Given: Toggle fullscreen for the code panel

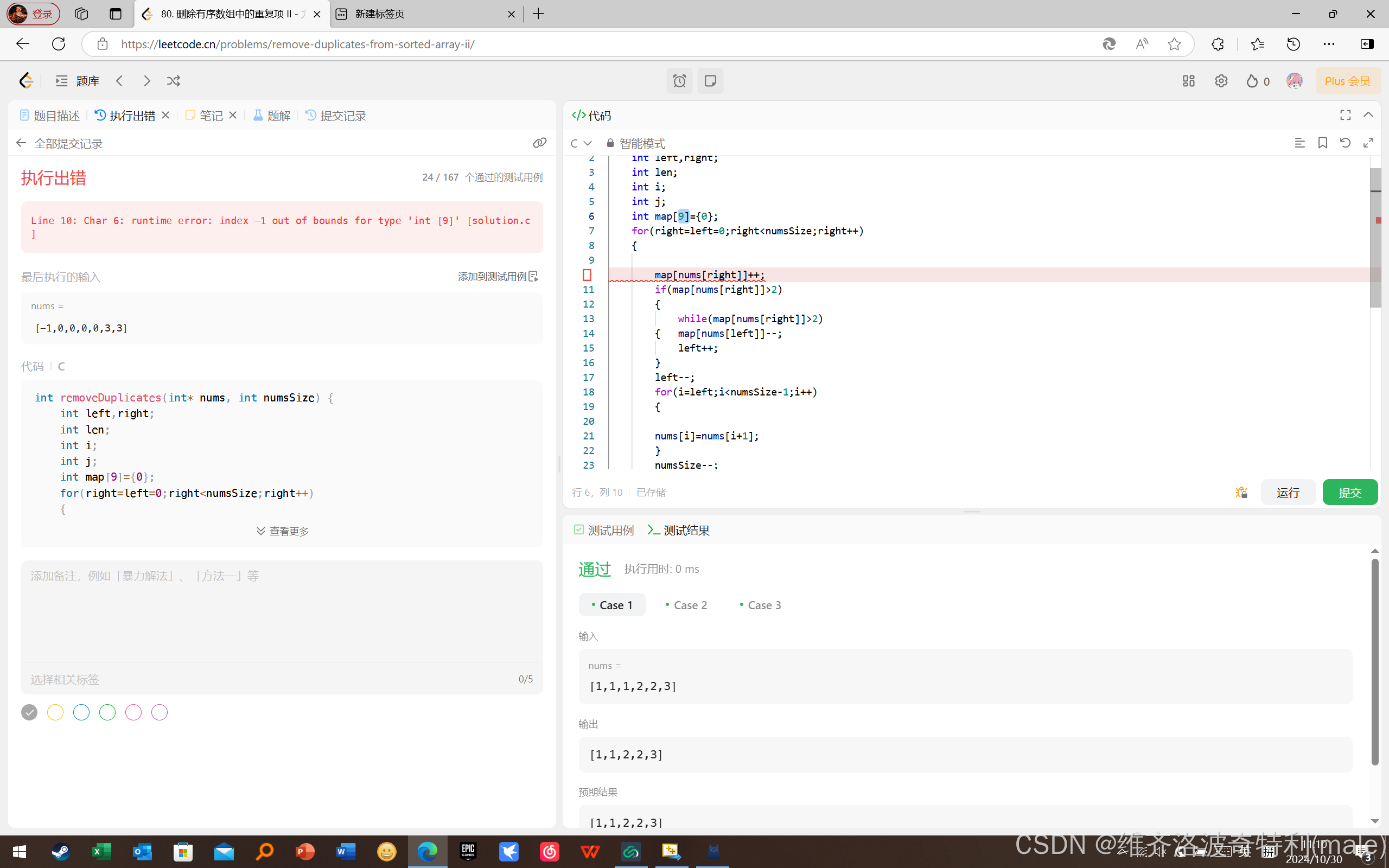Looking at the screenshot, I should coord(1345,116).
